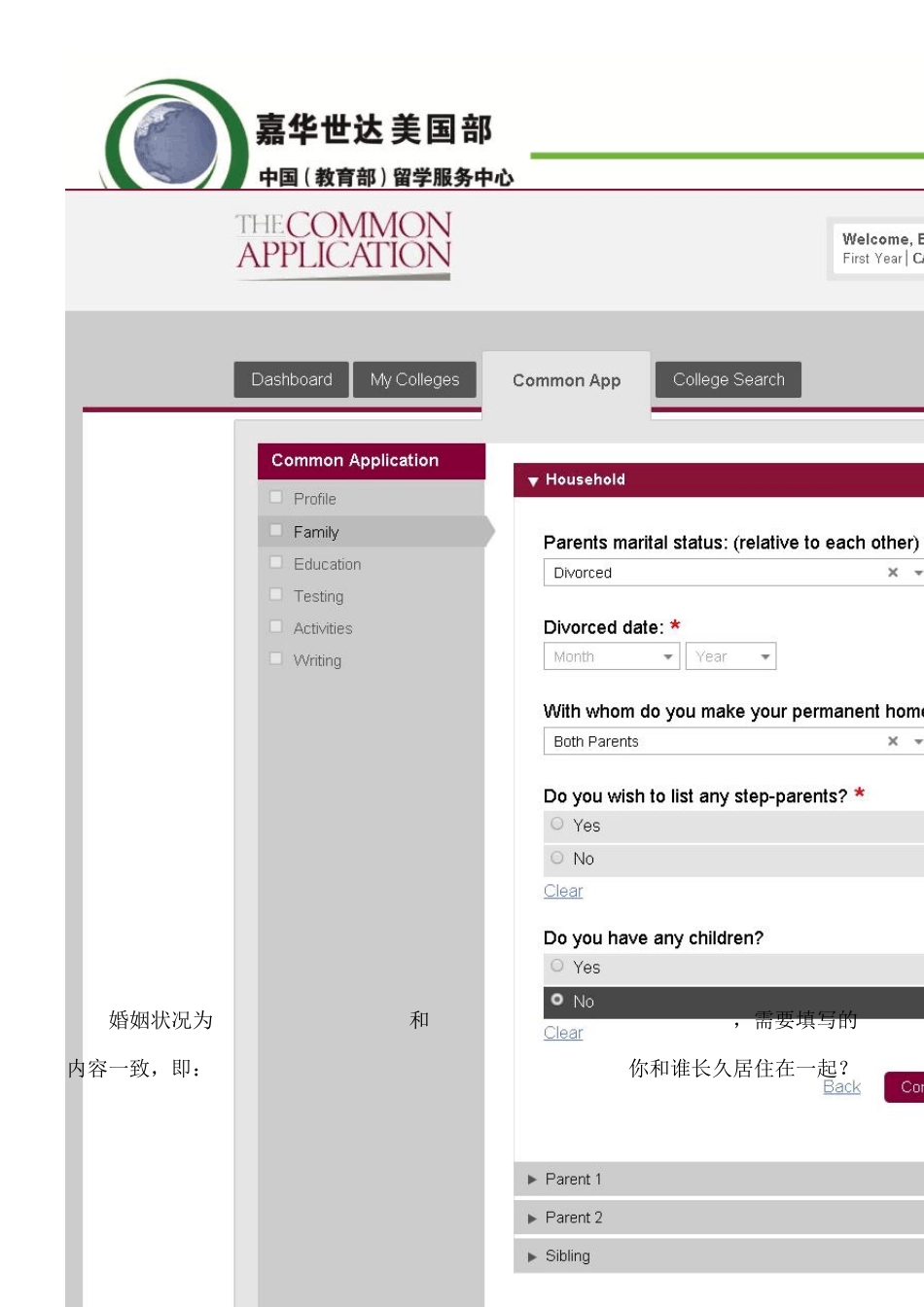Image resolution: width=924 pixels, height=1307 pixels.
Task: Open the Education section in sidebar
Action: 327,564
